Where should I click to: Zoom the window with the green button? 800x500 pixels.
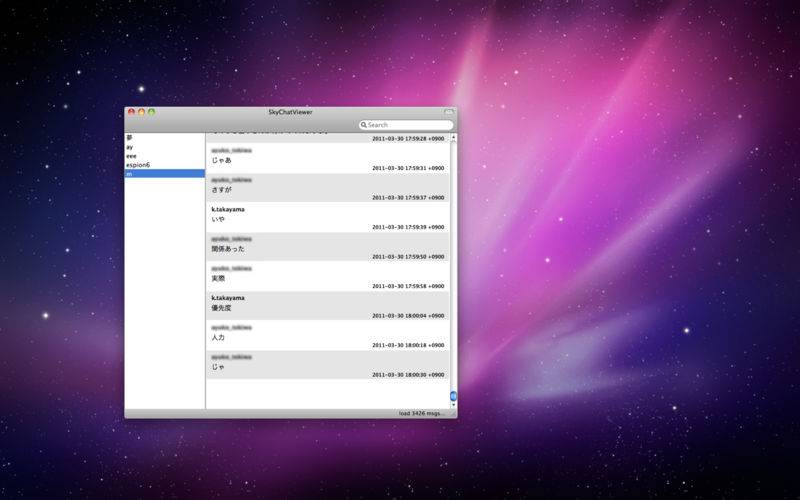(151, 112)
